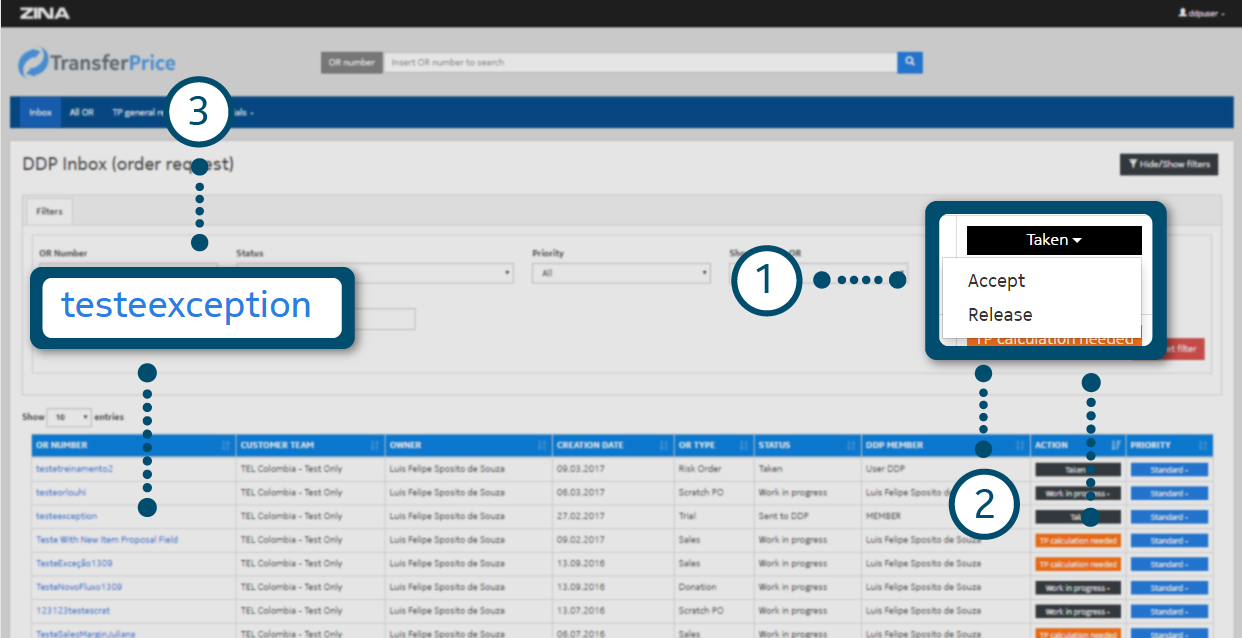Open the Filters tab

[x=49, y=212]
